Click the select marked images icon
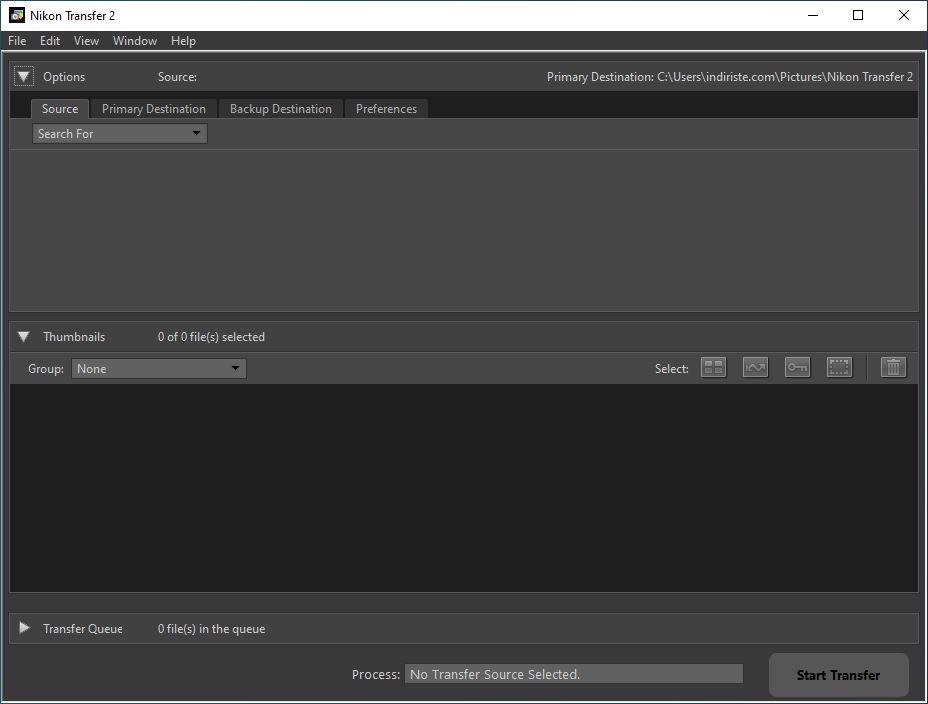This screenshot has height=704, width=928. [x=755, y=367]
